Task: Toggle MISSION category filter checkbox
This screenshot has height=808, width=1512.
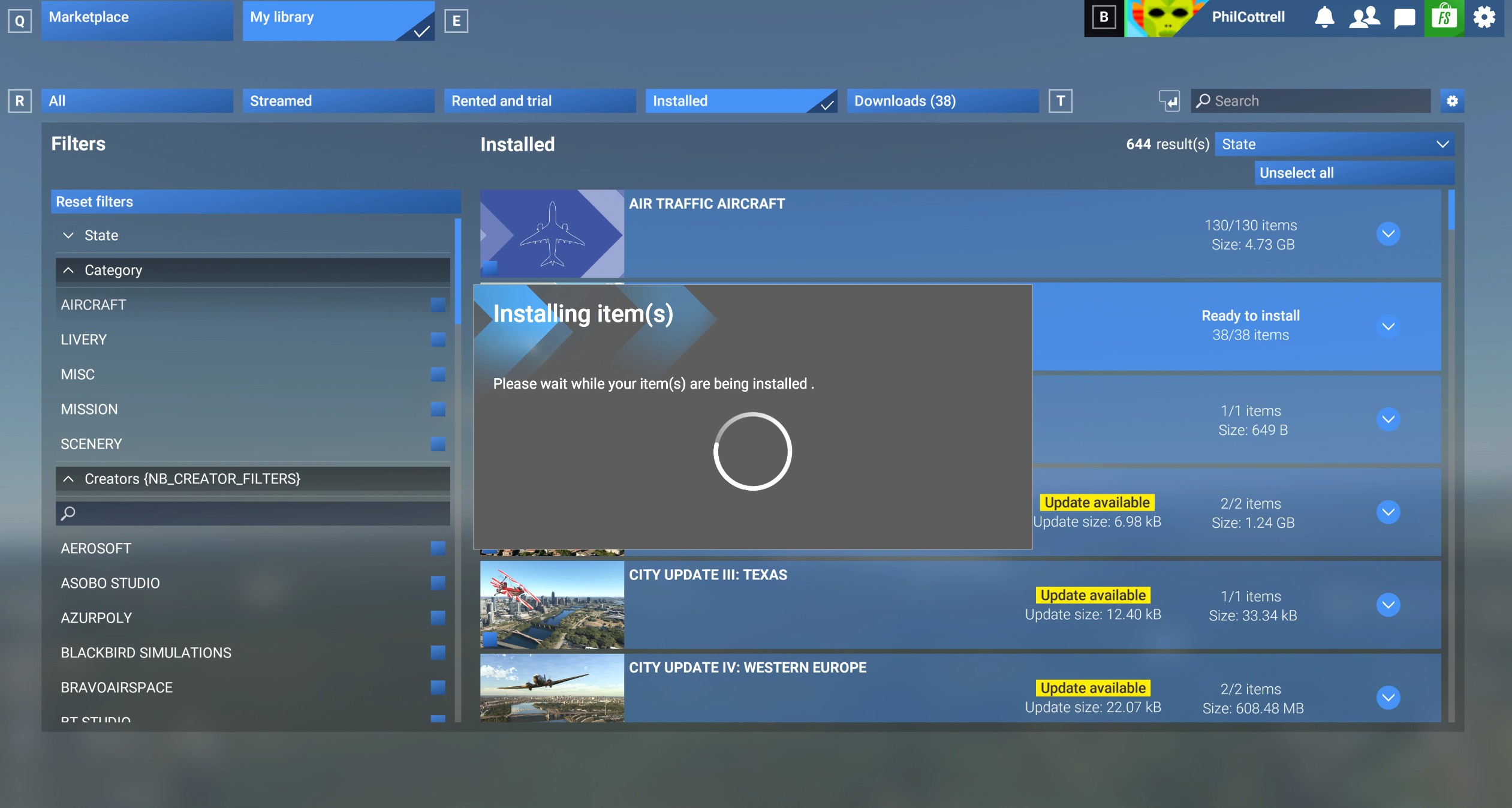Action: coord(438,409)
